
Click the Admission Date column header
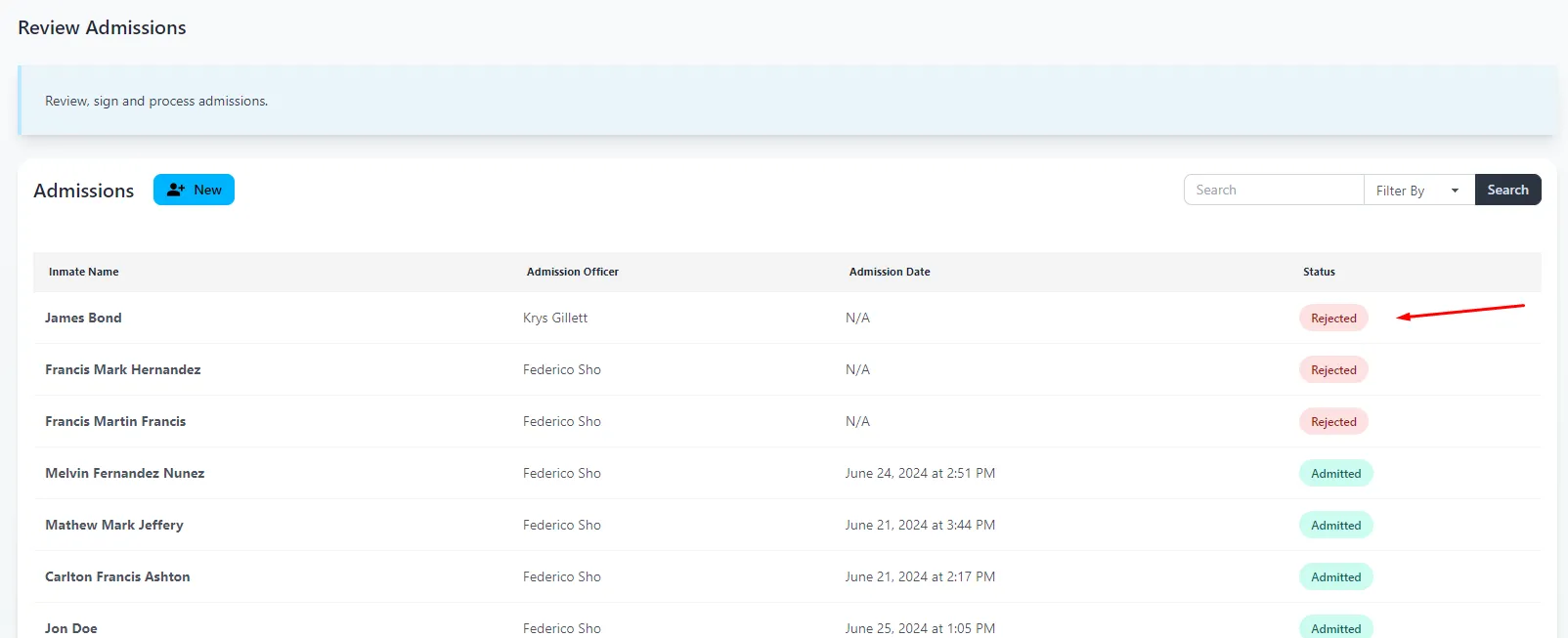coord(890,272)
